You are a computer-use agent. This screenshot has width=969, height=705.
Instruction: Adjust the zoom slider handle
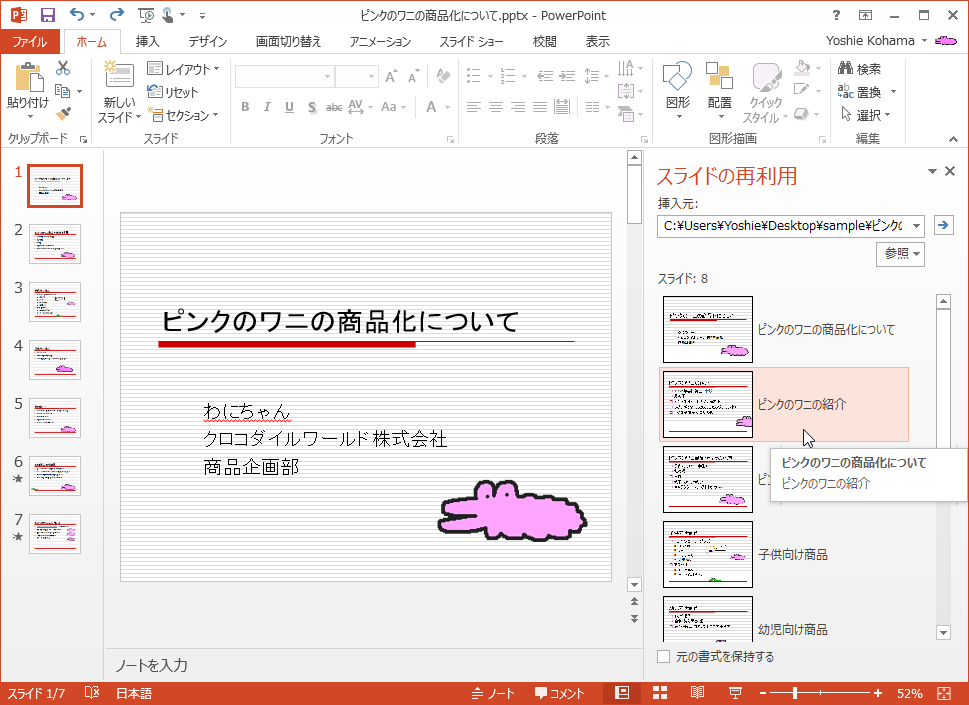click(795, 693)
